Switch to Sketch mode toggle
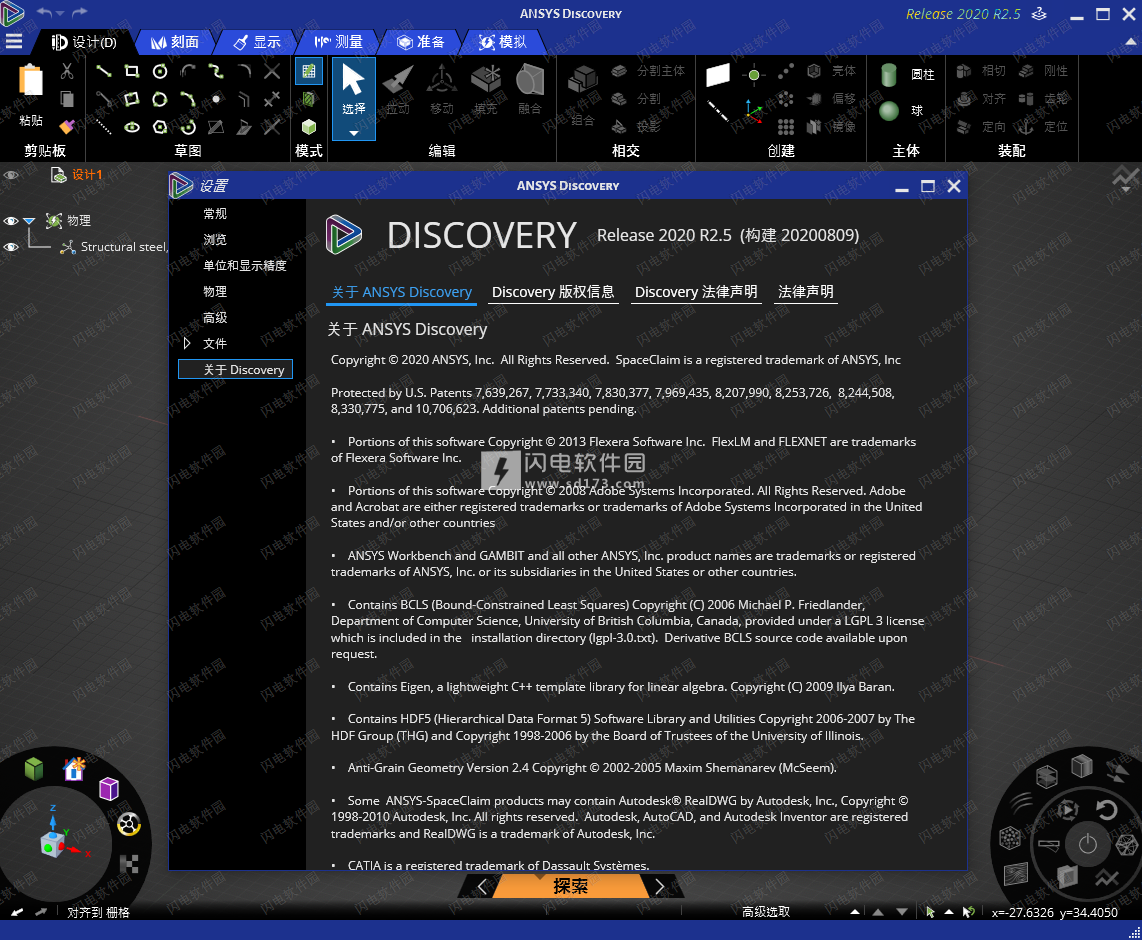Image resolution: width=1142 pixels, height=940 pixels. (309, 71)
